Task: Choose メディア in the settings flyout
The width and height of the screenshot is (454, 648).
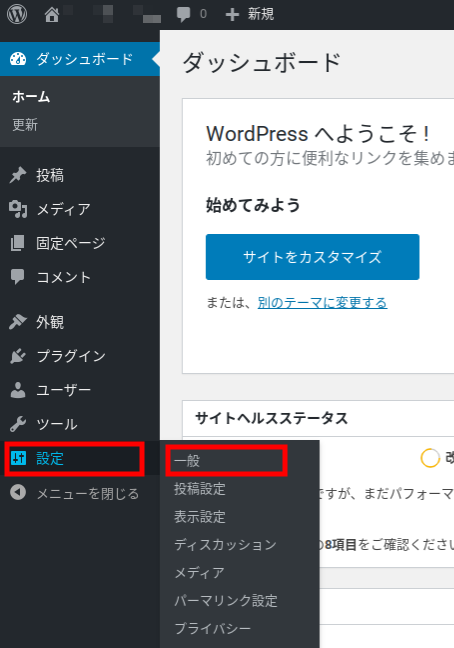Action: pos(200,572)
